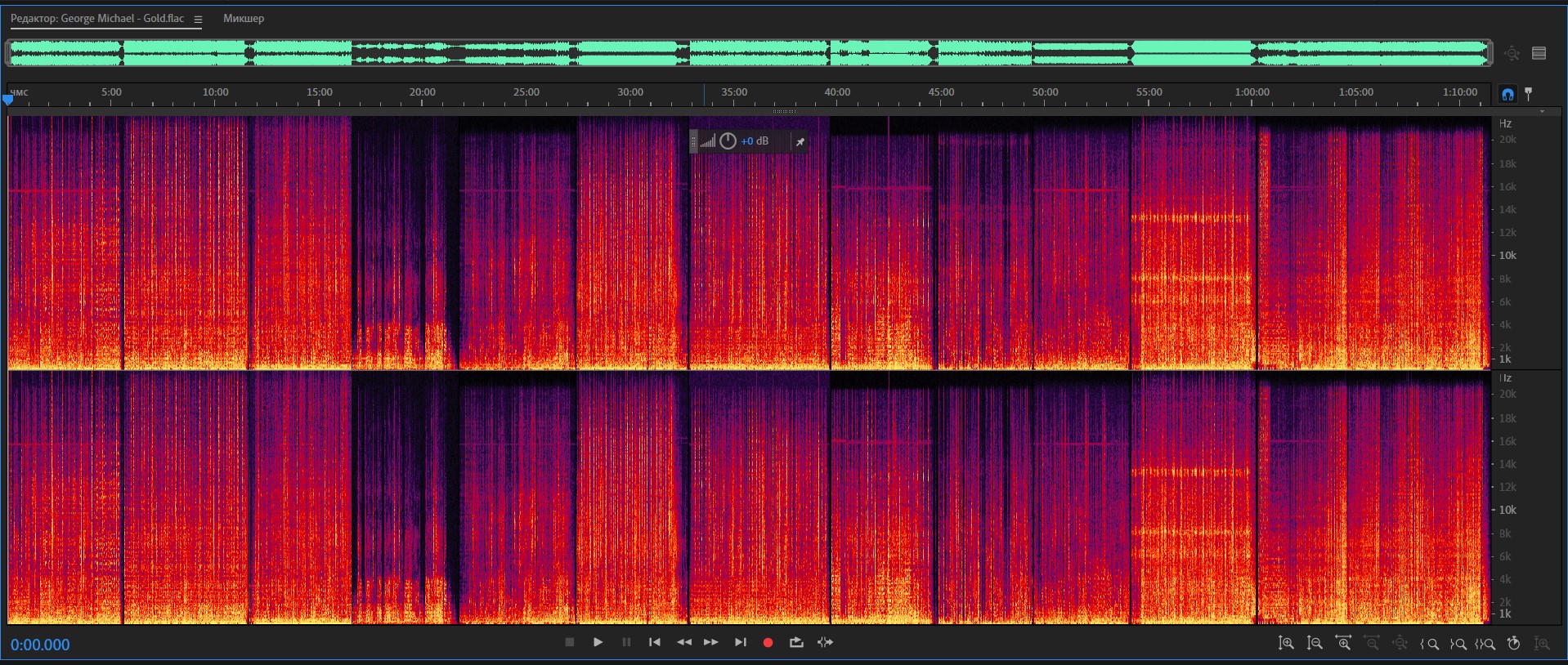Switch to the Микшер tab
This screenshot has width=1568, height=665.
(x=244, y=18)
